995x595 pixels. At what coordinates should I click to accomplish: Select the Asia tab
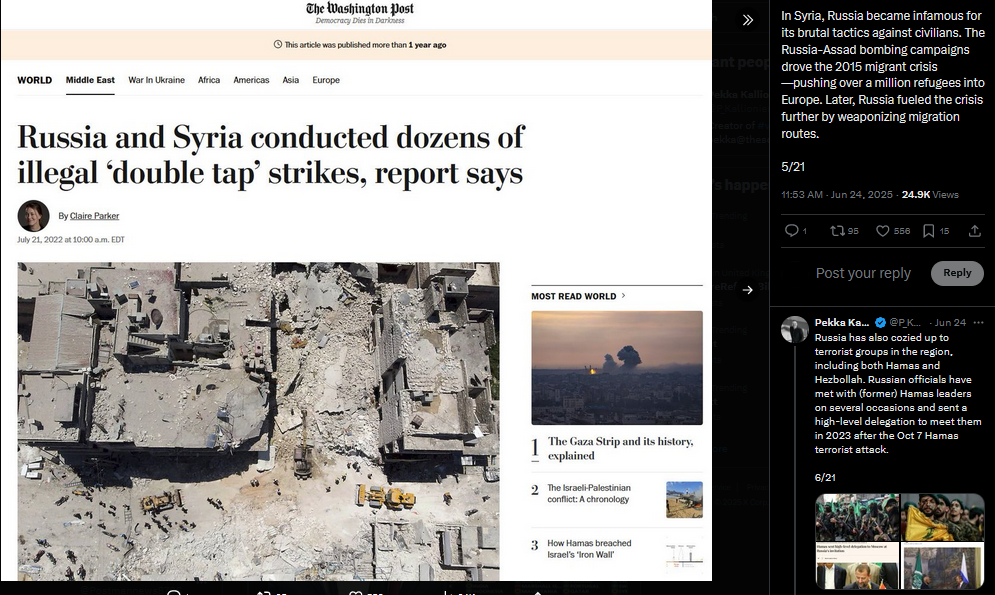[x=291, y=80]
